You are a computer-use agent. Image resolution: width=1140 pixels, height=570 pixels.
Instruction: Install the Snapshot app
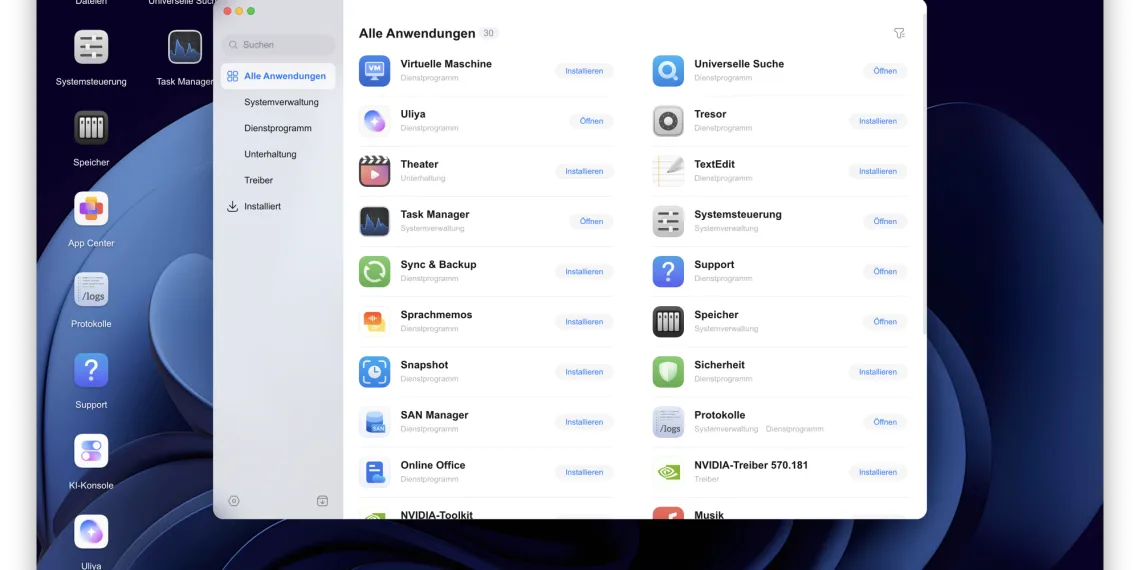pos(584,372)
